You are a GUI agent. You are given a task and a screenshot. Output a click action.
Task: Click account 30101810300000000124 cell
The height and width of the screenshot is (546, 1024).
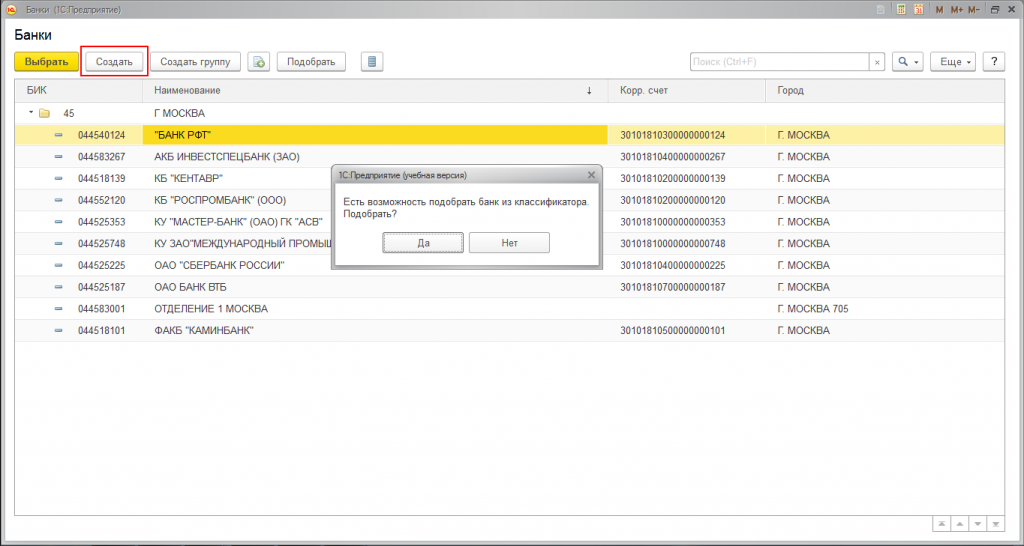673,135
